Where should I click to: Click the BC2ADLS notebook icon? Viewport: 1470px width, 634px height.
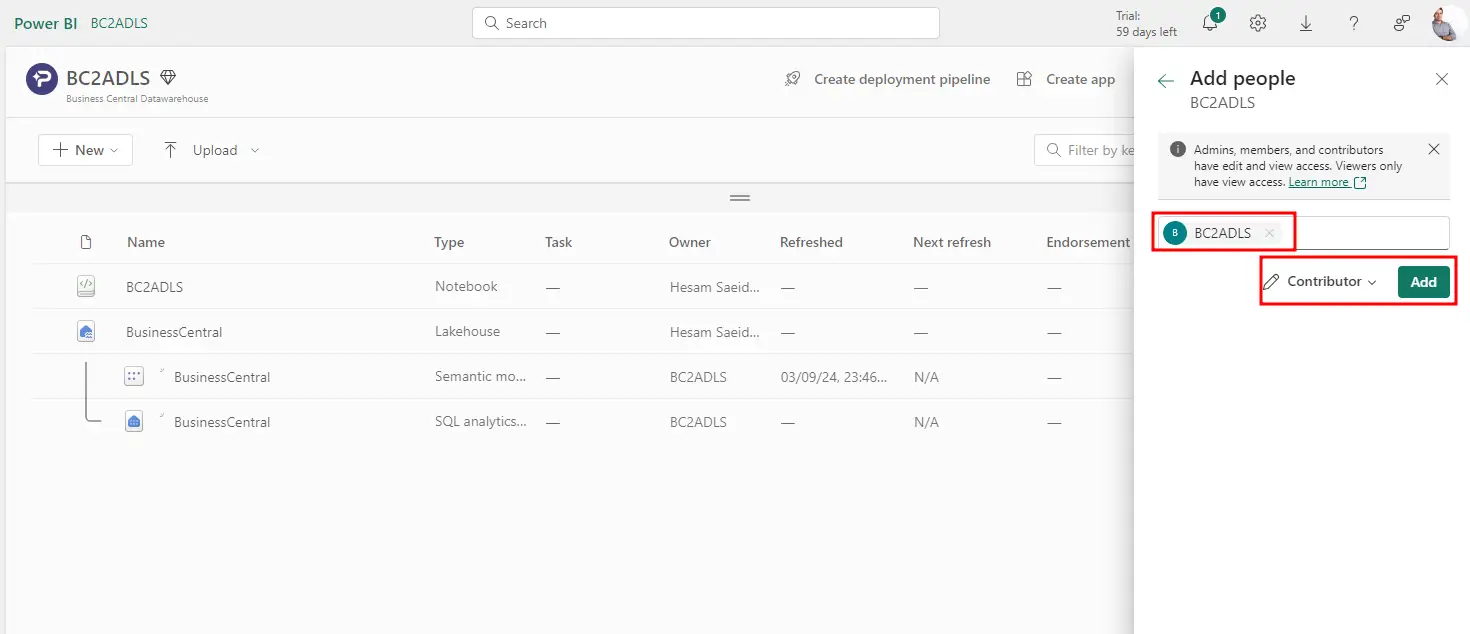click(86, 286)
